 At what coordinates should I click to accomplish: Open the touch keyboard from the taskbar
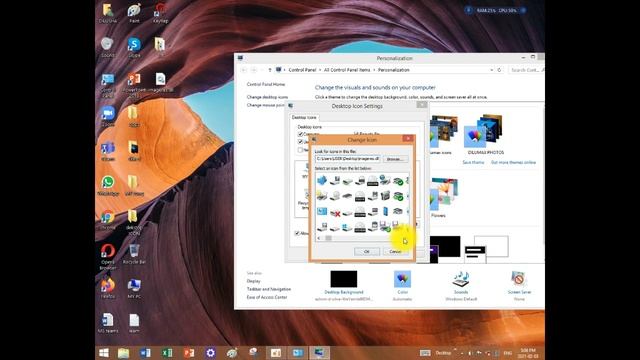pyautogui.click(x=425, y=353)
